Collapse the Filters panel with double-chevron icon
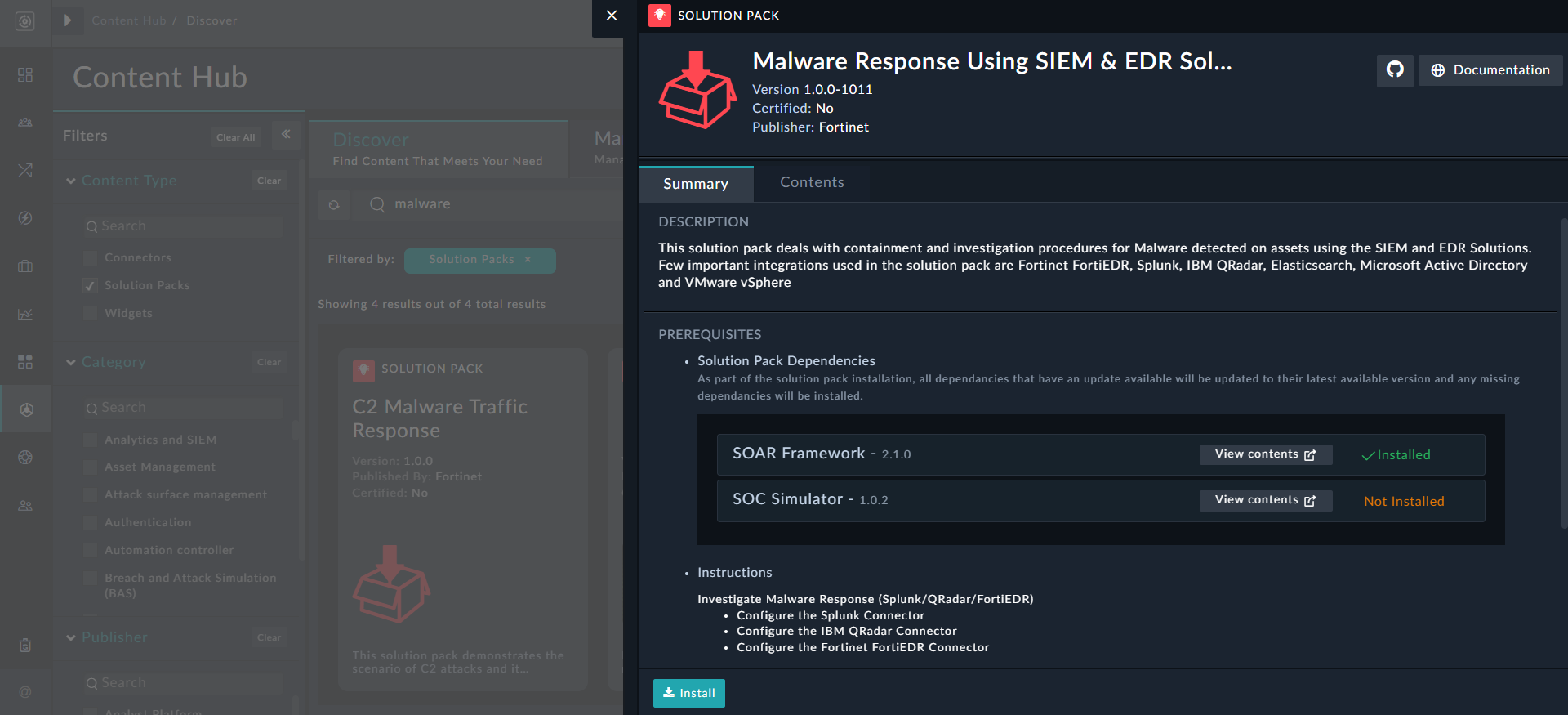Image resolution: width=1568 pixels, height=715 pixels. tap(286, 135)
